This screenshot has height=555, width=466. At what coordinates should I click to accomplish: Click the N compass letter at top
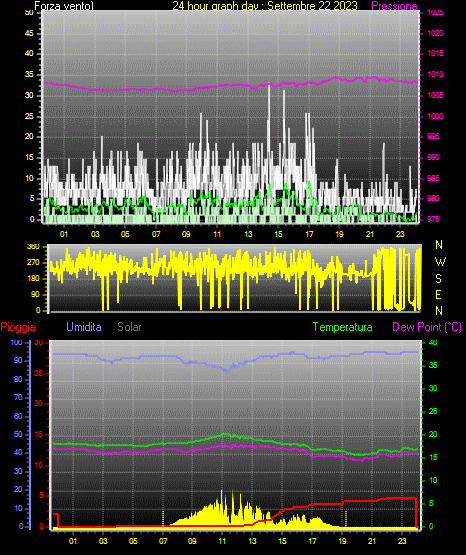[x=439, y=245]
